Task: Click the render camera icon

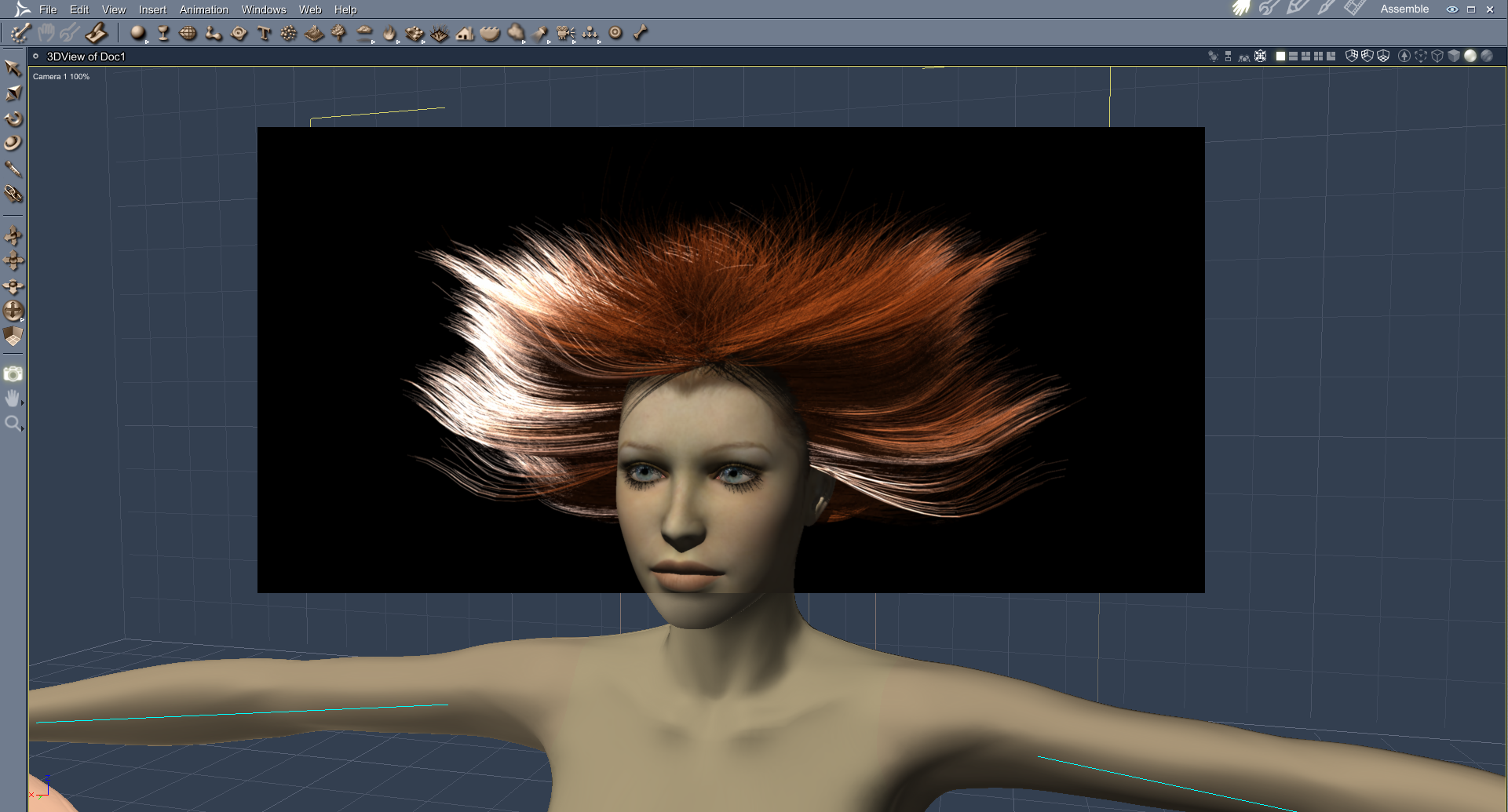Action: [13, 374]
